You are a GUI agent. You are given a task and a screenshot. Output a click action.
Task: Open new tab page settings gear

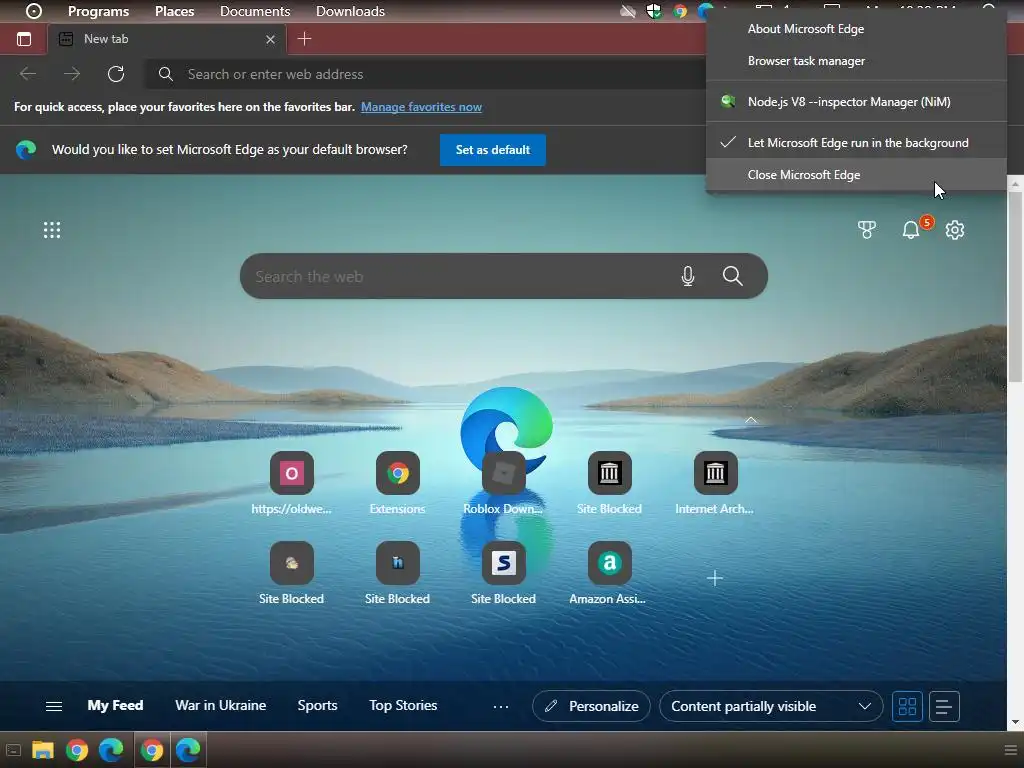click(955, 230)
